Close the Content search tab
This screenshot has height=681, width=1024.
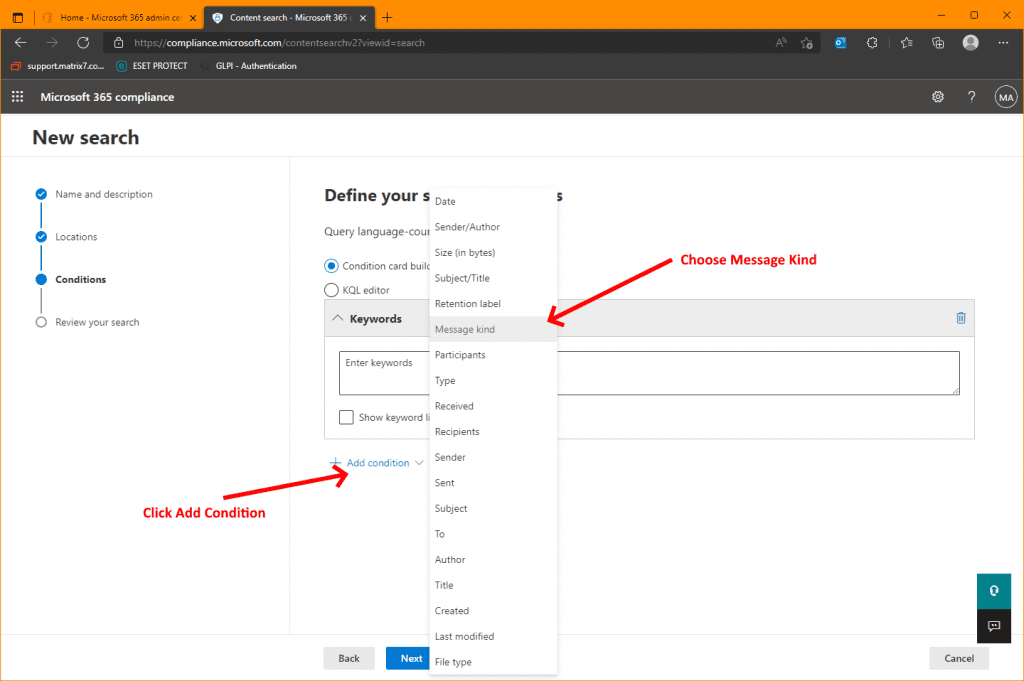[363, 18]
